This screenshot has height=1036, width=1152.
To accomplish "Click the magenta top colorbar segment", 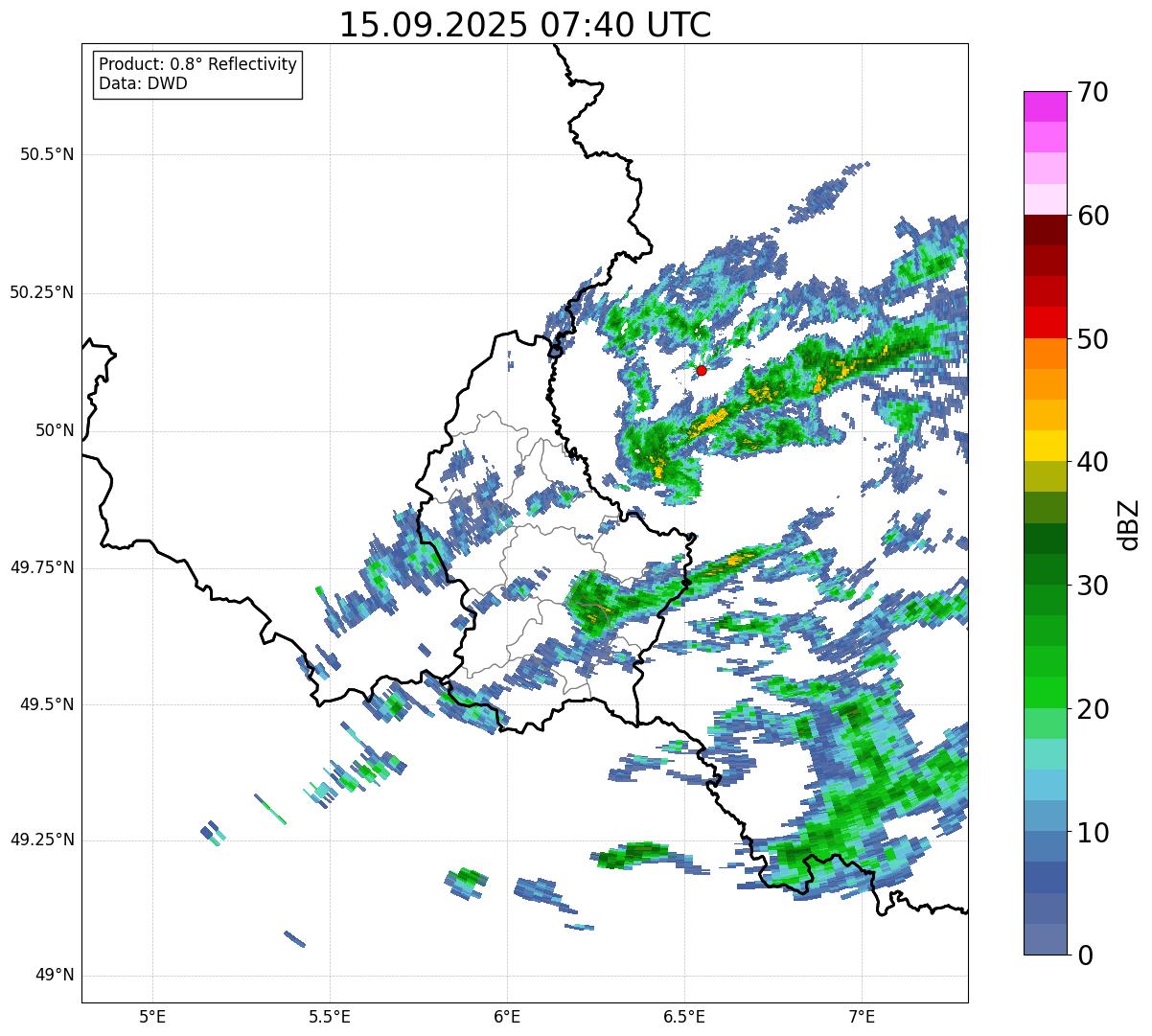I will [1045, 106].
